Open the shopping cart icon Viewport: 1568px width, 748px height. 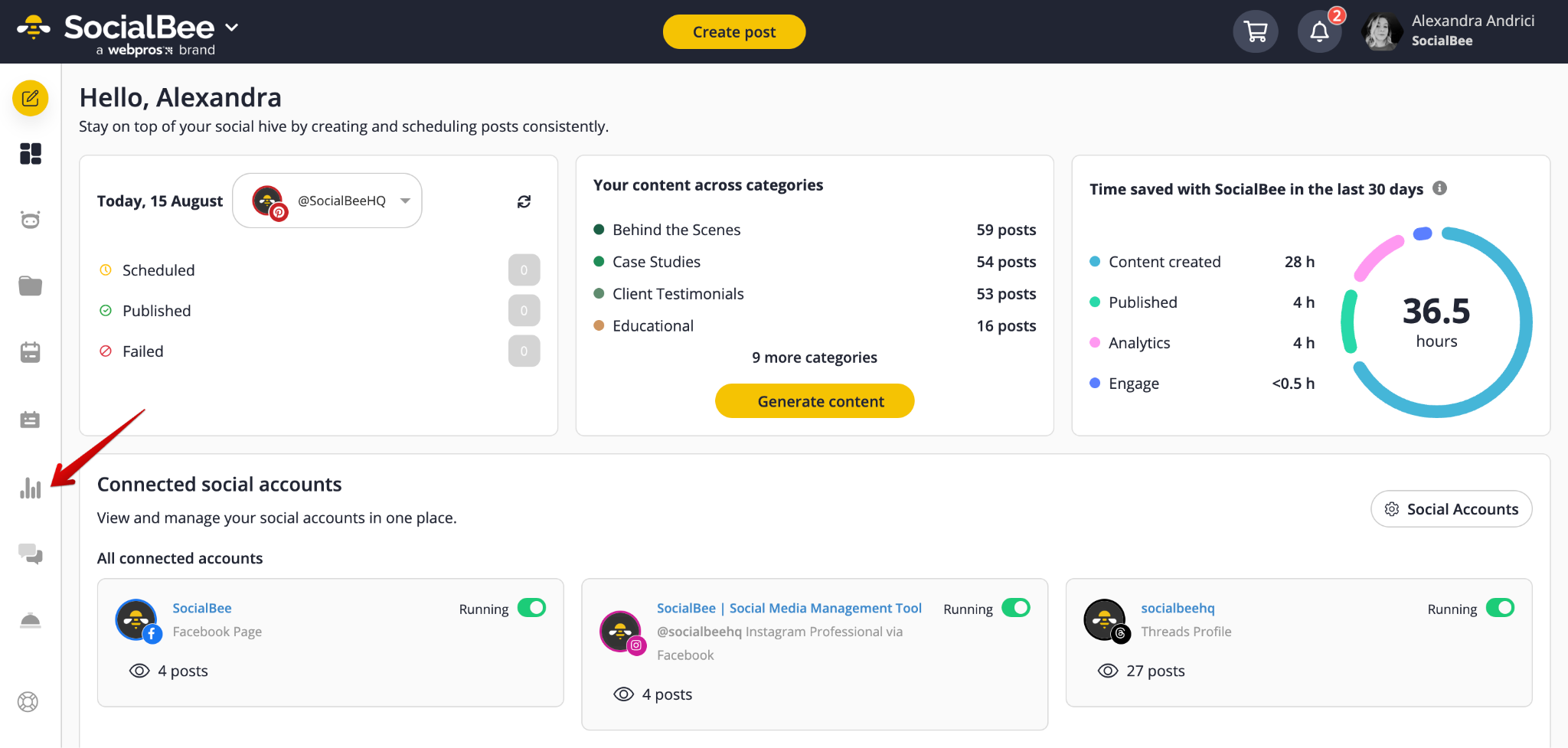click(1256, 31)
